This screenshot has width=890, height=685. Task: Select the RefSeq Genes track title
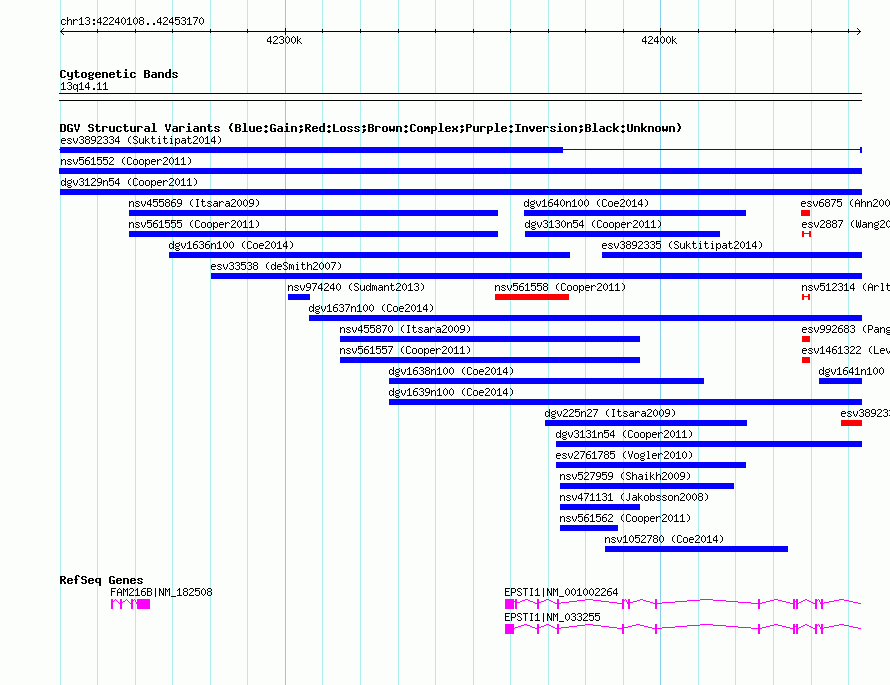tap(101, 580)
